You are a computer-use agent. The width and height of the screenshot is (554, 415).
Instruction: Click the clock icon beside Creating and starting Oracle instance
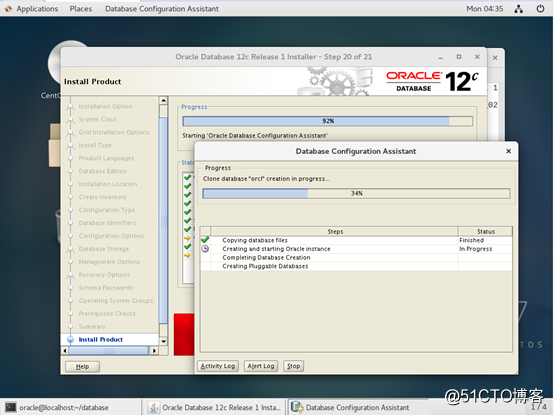[x=205, y=249]
